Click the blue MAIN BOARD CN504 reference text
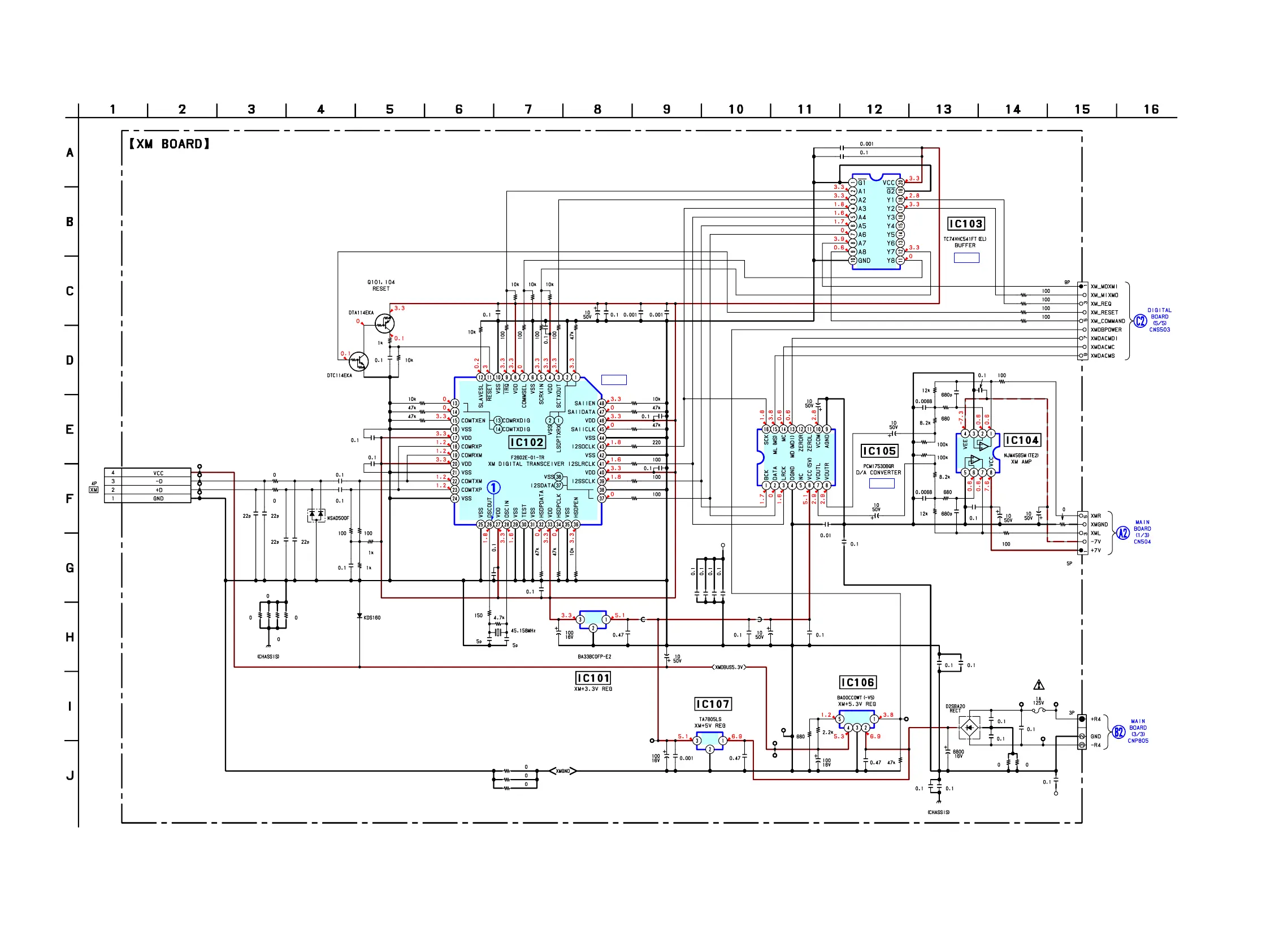 point(1142,532)
